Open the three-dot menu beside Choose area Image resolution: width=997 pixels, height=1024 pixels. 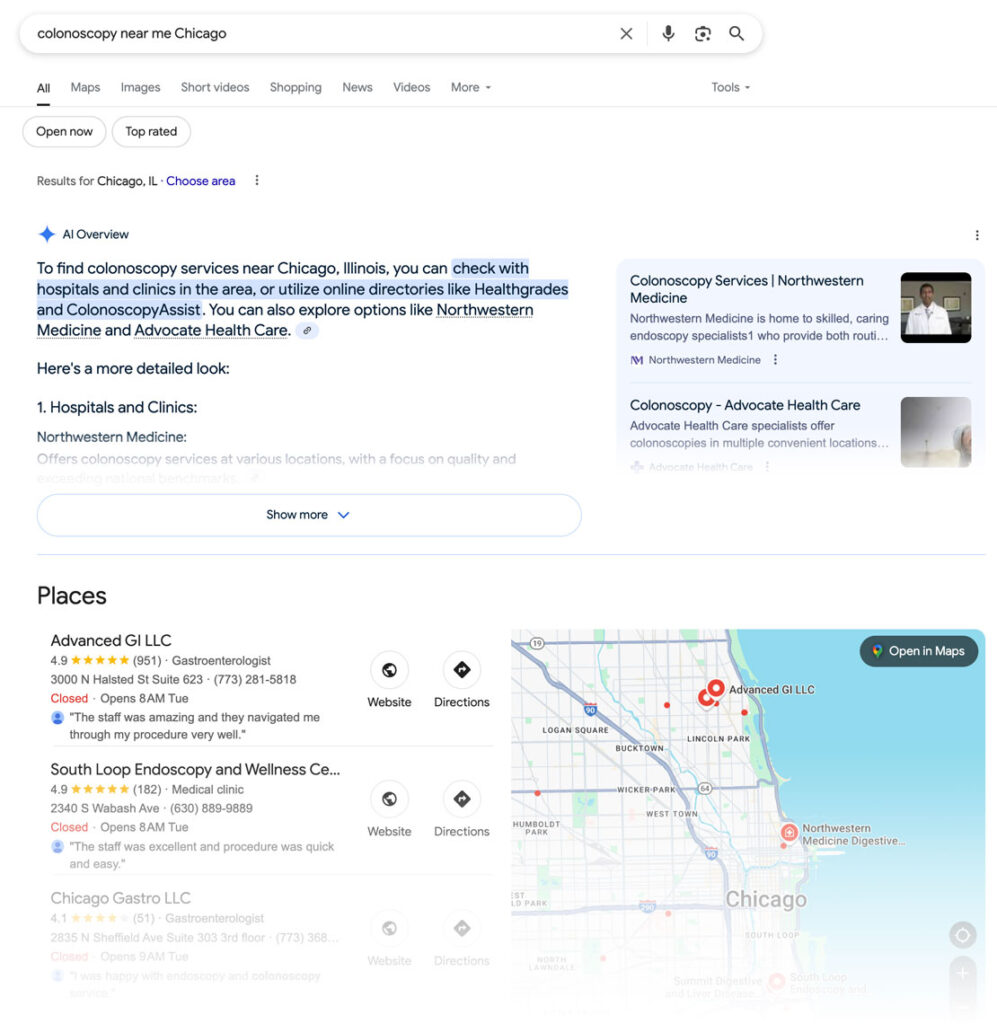coord(257,180)
